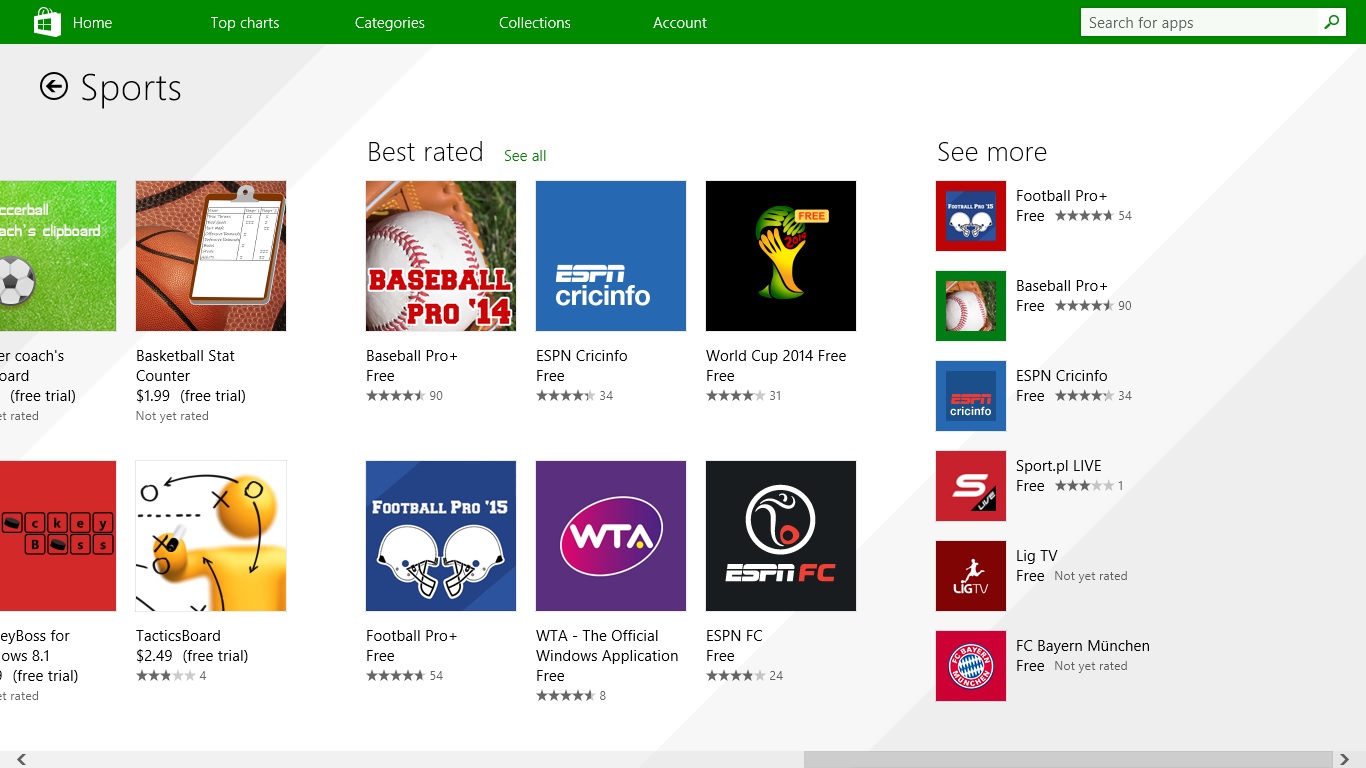Click Football Pro+ rating 54 in See more
The height and width of the screenshot is (768, 1366).
(x=1093, y=216)
